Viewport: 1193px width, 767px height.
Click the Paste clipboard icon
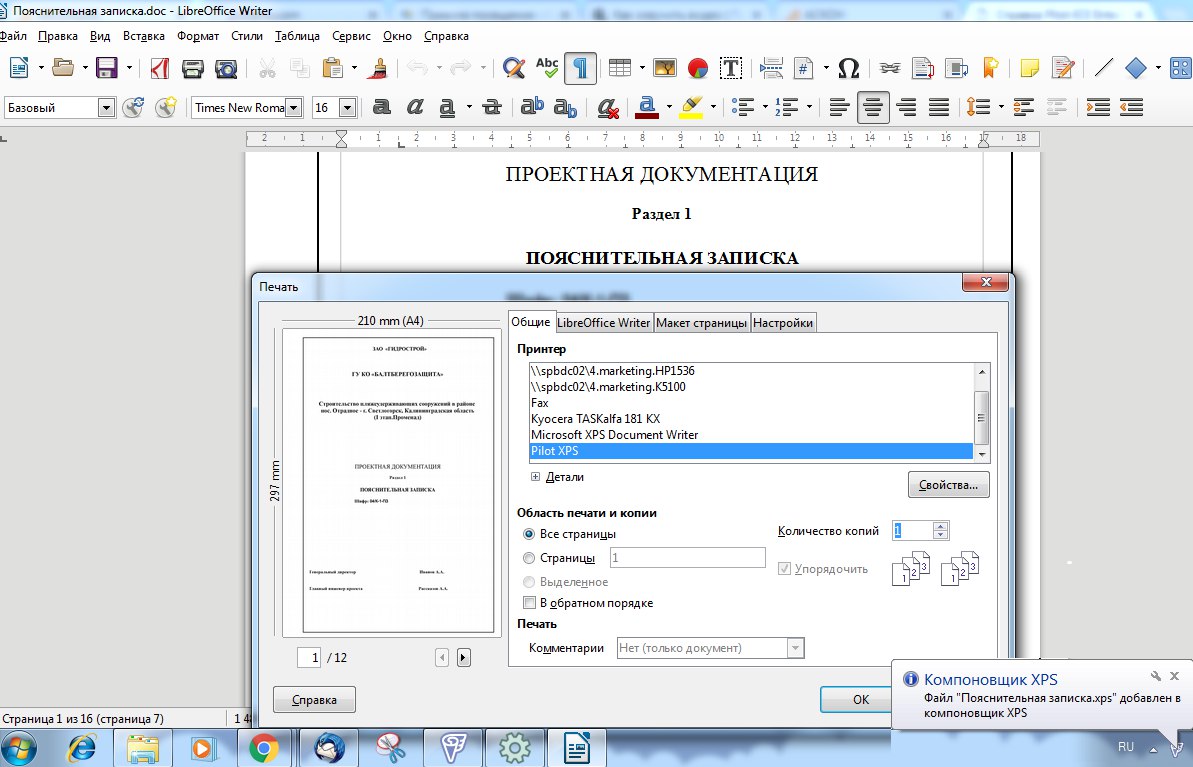(x=332, y=68)
